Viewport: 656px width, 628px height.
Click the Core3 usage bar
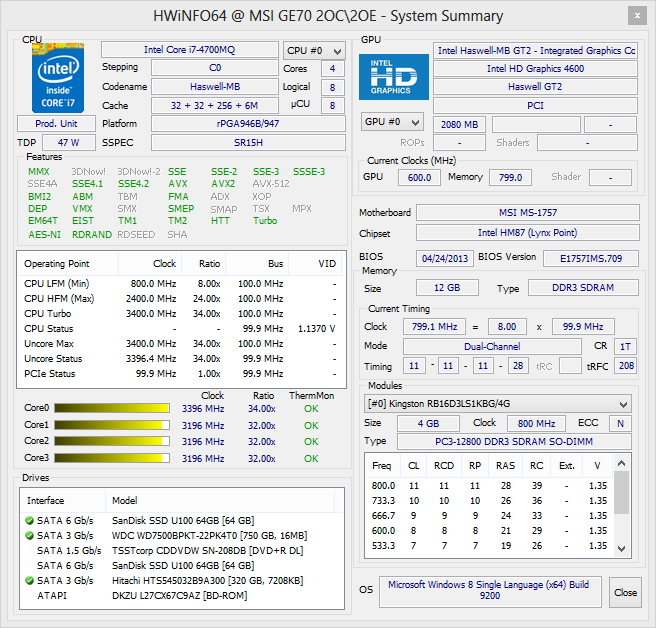click(112, 458)
